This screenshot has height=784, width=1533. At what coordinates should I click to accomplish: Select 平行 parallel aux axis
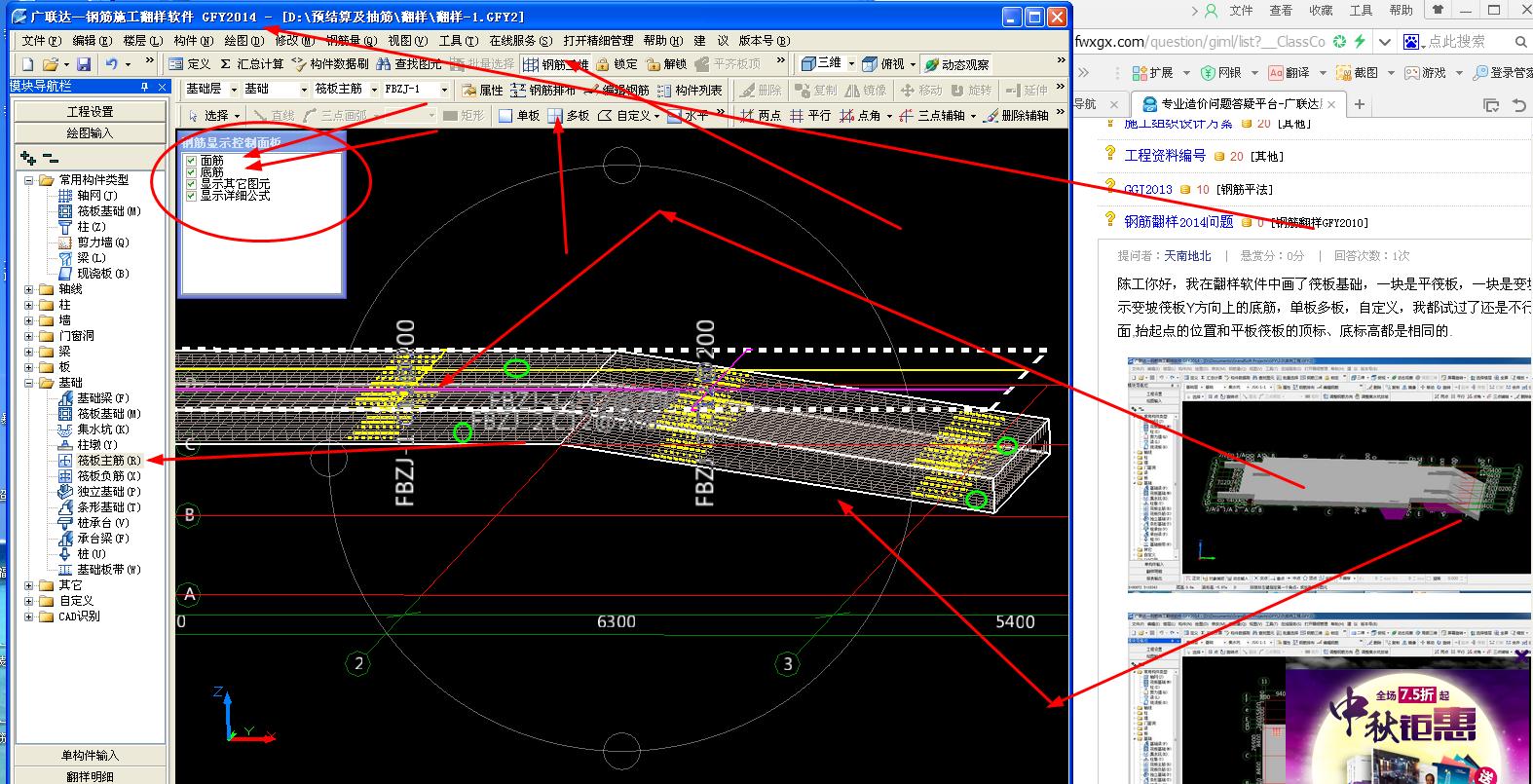click(x=810, y=115)
